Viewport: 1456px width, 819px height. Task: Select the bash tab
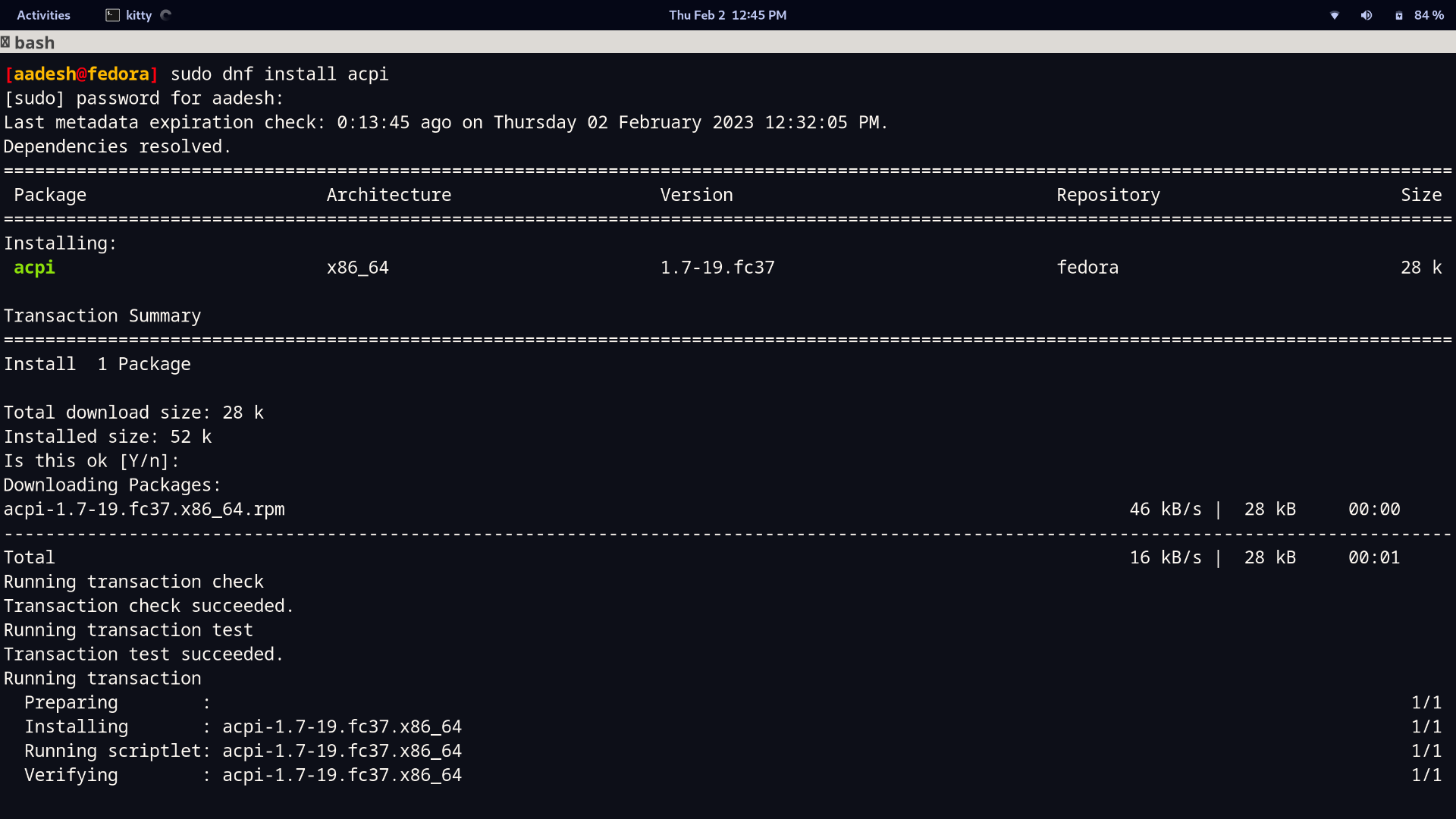pyautogui.click(x=34, y=42)
